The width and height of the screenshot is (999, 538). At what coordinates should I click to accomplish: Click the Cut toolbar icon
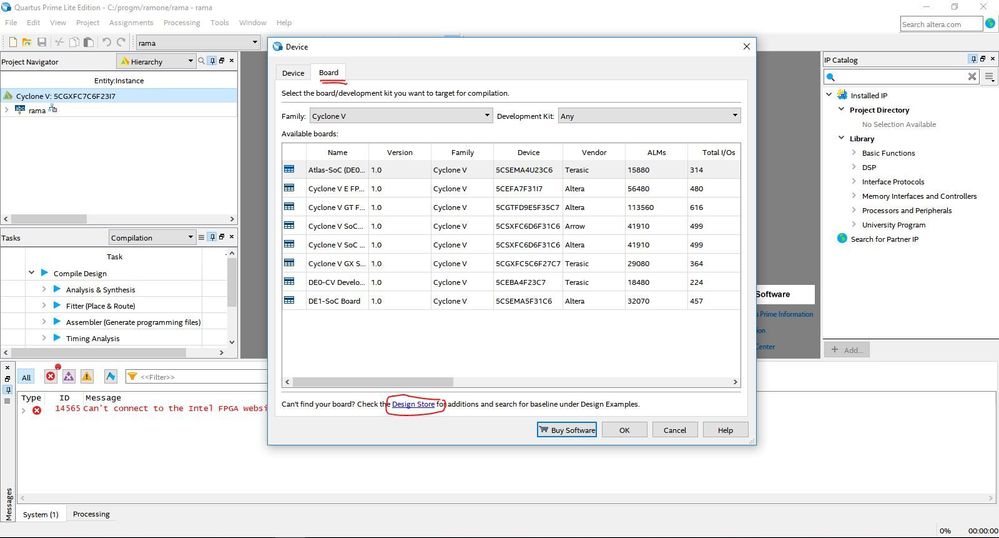[x=59, y=42]
